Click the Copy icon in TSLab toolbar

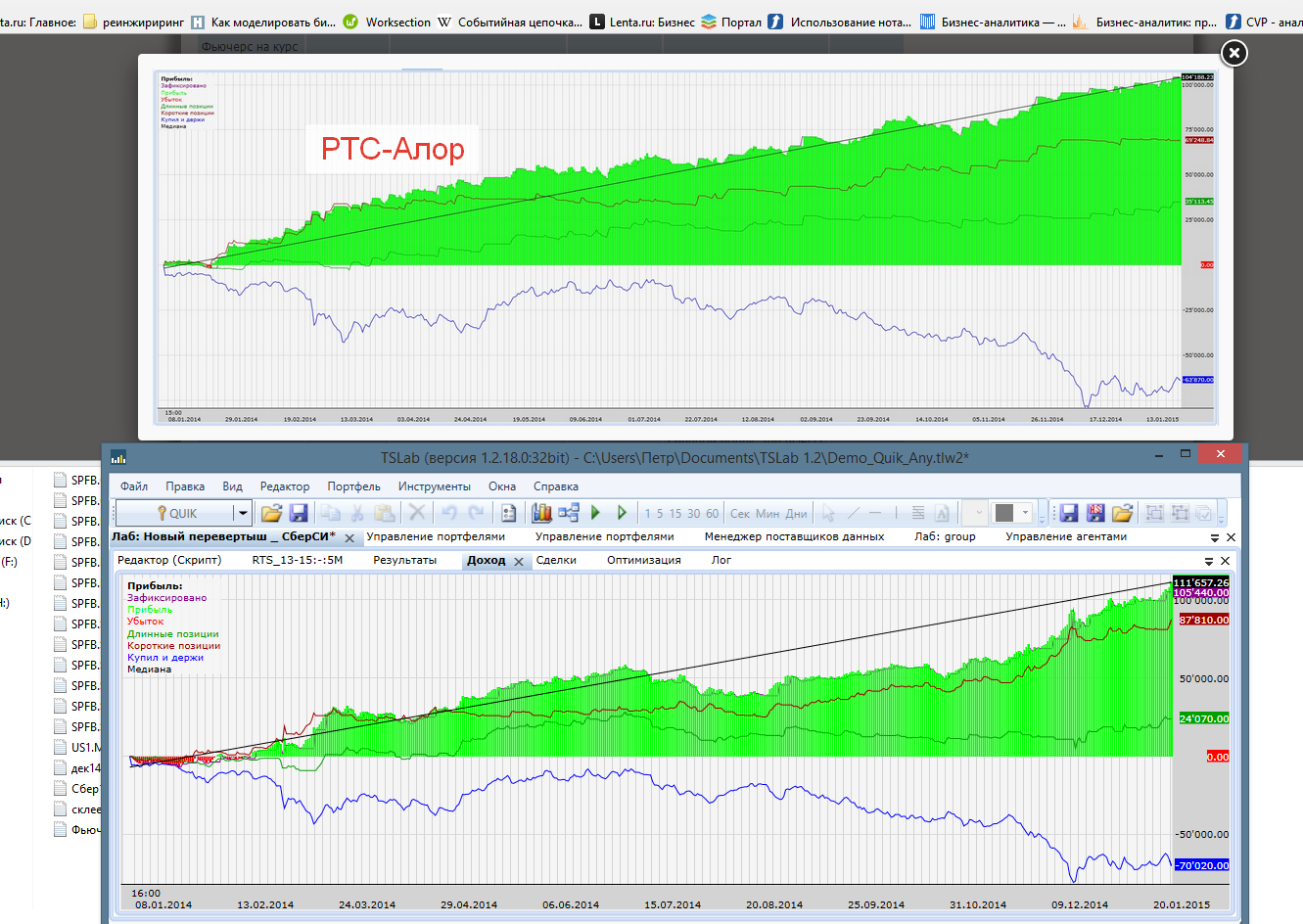[331, 513]
